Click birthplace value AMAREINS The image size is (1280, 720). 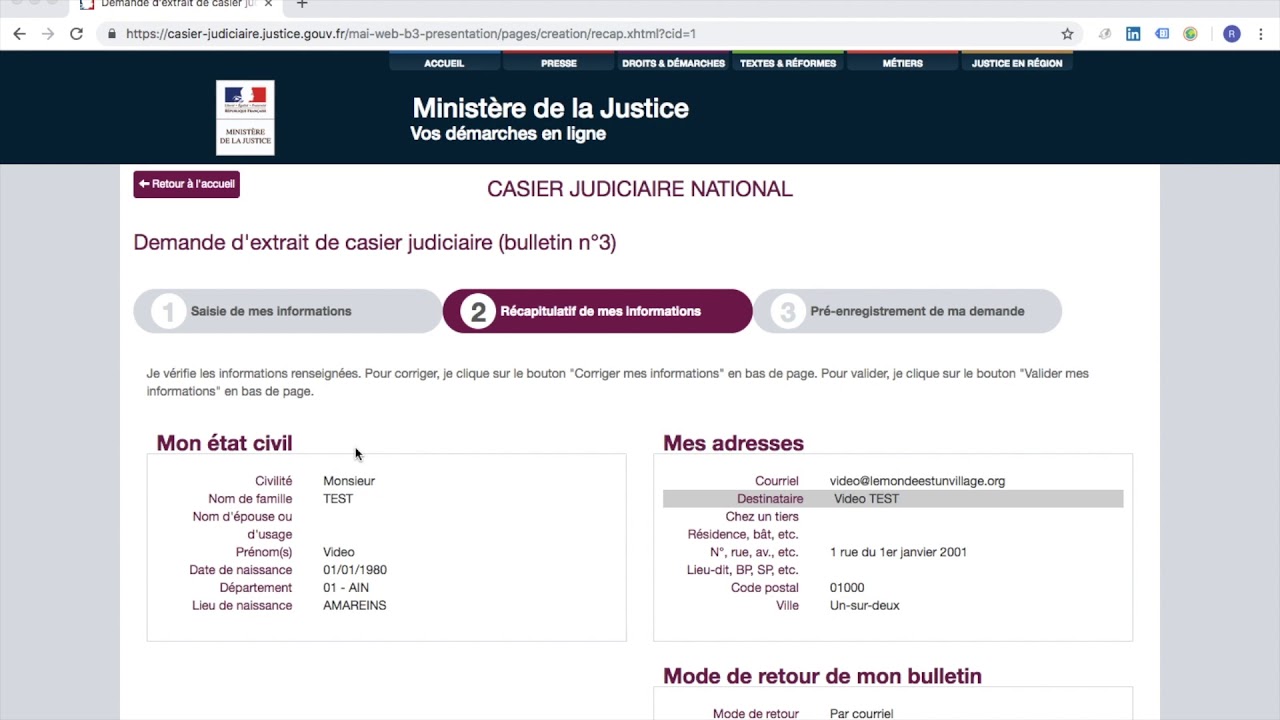click(x=354, y=606)
